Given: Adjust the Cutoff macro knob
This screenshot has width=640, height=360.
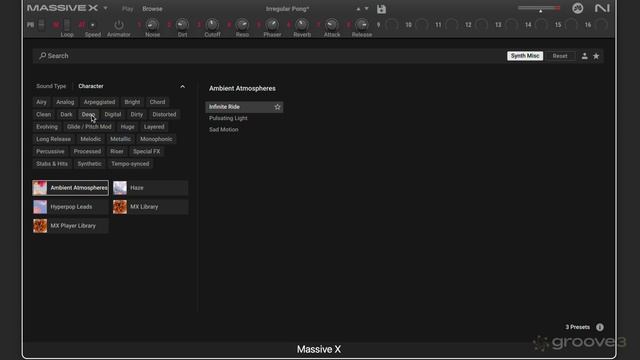Looking at the screenshot, I should (x=212, y=25).
